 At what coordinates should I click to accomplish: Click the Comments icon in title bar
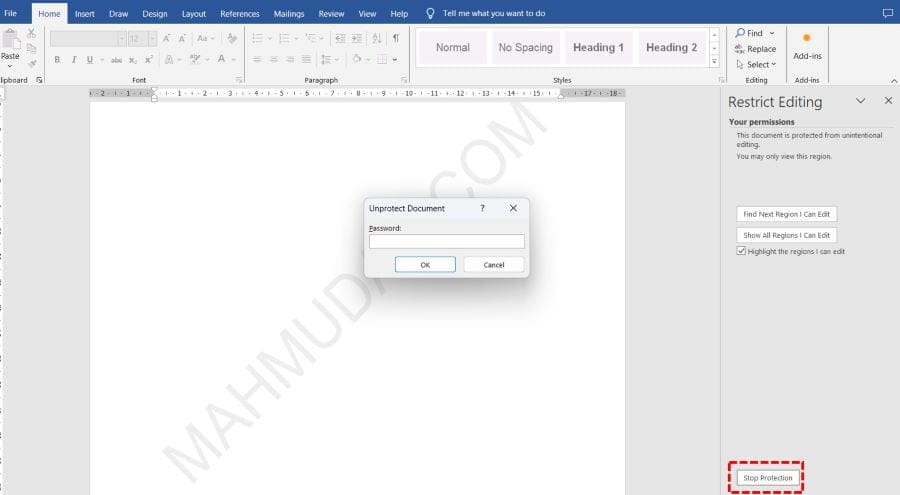887,13
